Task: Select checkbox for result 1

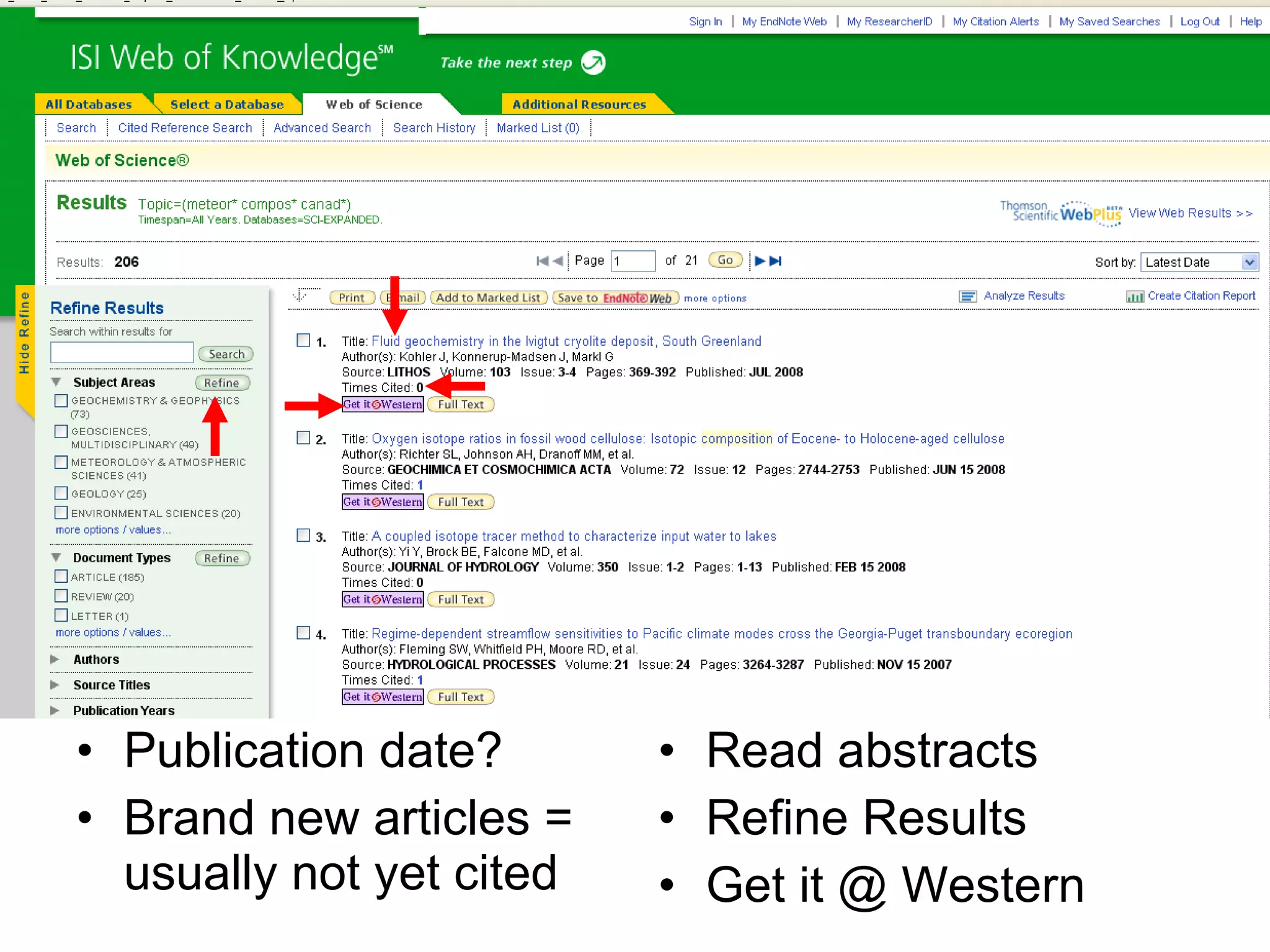Action: [303, 340]
